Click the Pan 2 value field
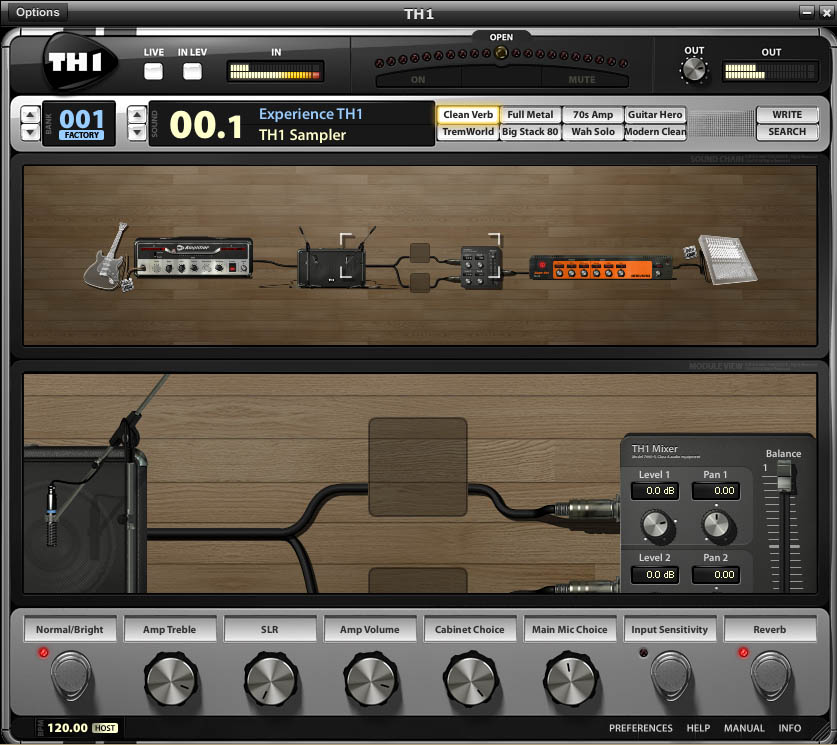This screenshot has width=837, height=745. coord(716,575)
